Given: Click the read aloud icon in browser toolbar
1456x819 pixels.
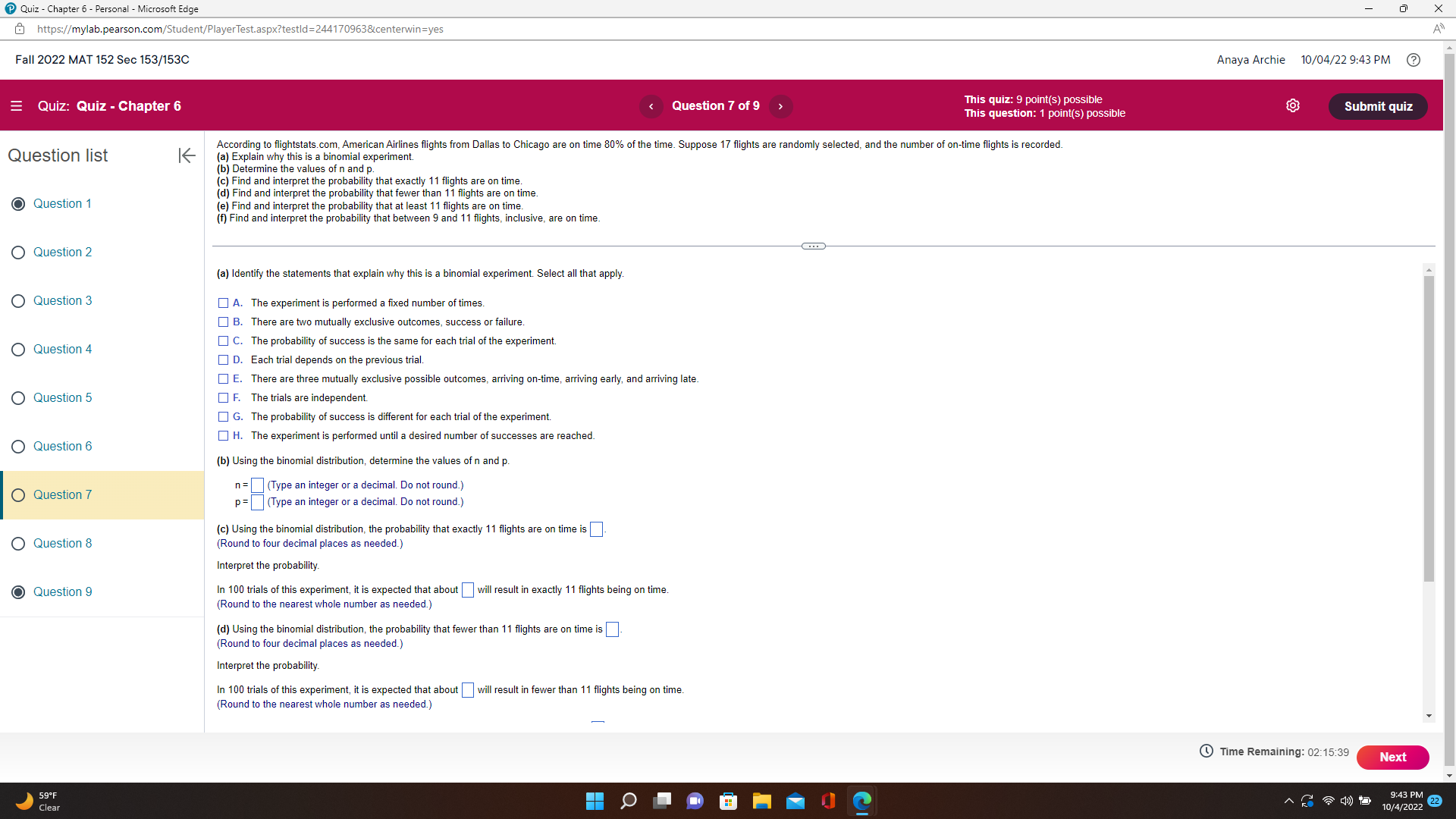Looking at the screenshot, I should [1439, 29].
